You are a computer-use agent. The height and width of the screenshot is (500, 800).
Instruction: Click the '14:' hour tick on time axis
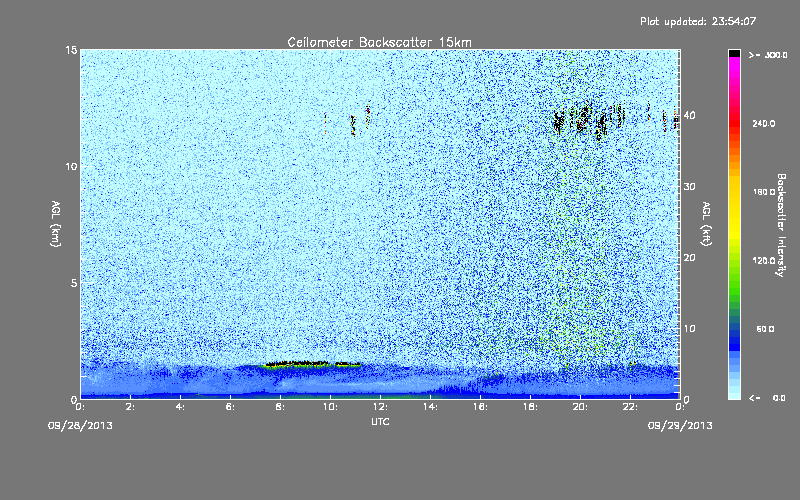click(x=430, y=407)
